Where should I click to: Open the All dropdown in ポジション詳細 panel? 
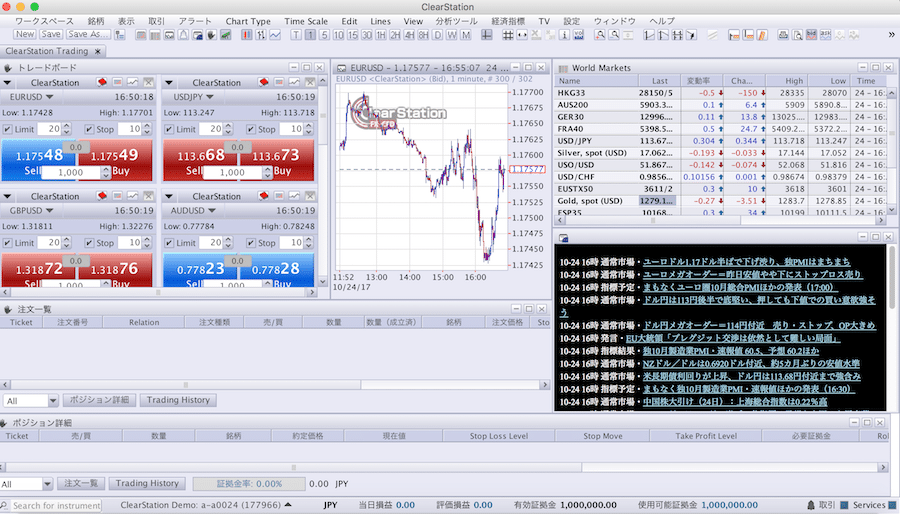point(47,484)
